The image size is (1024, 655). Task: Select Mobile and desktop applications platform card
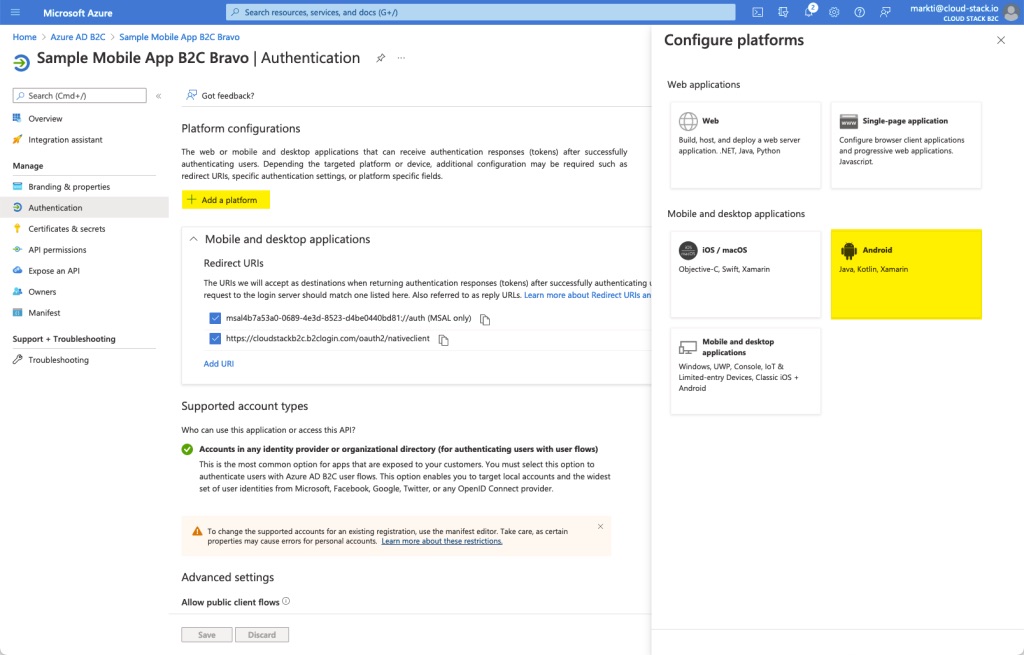click(x=745, y=371)
